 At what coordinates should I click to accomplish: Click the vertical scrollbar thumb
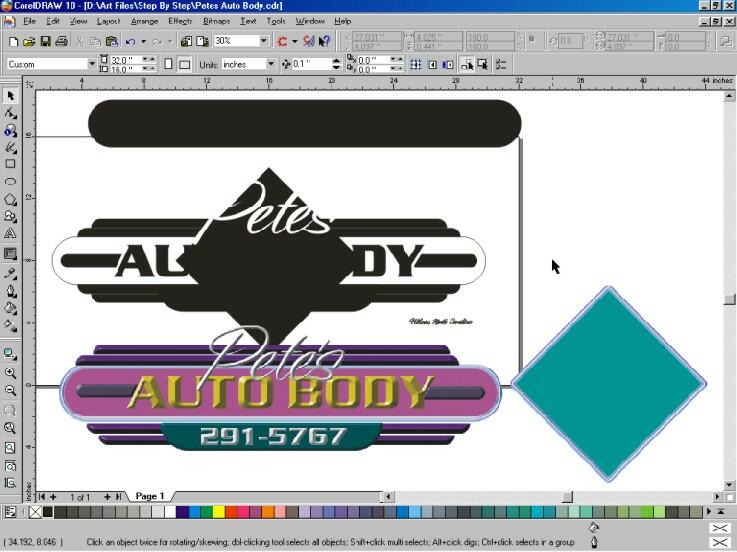tap(729, 299)
